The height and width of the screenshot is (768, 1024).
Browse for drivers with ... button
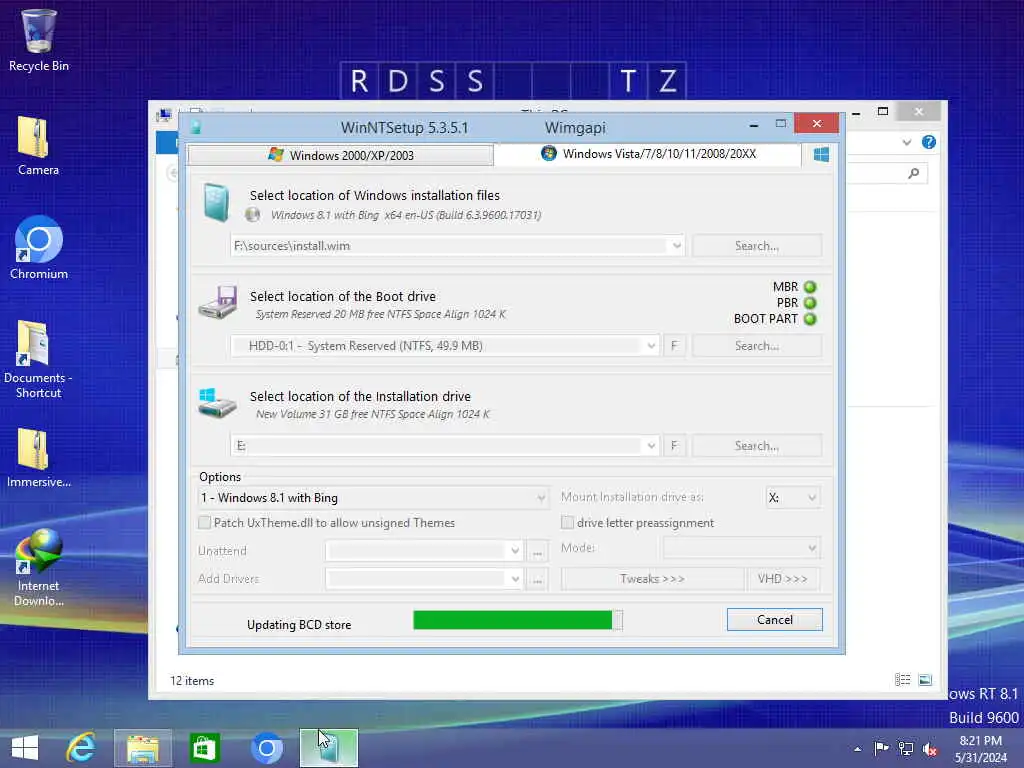click(537, 579)
